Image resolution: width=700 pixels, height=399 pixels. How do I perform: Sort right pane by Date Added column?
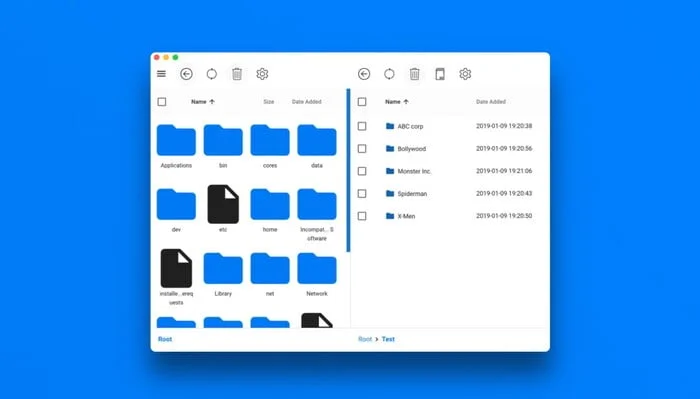point(491,102)
